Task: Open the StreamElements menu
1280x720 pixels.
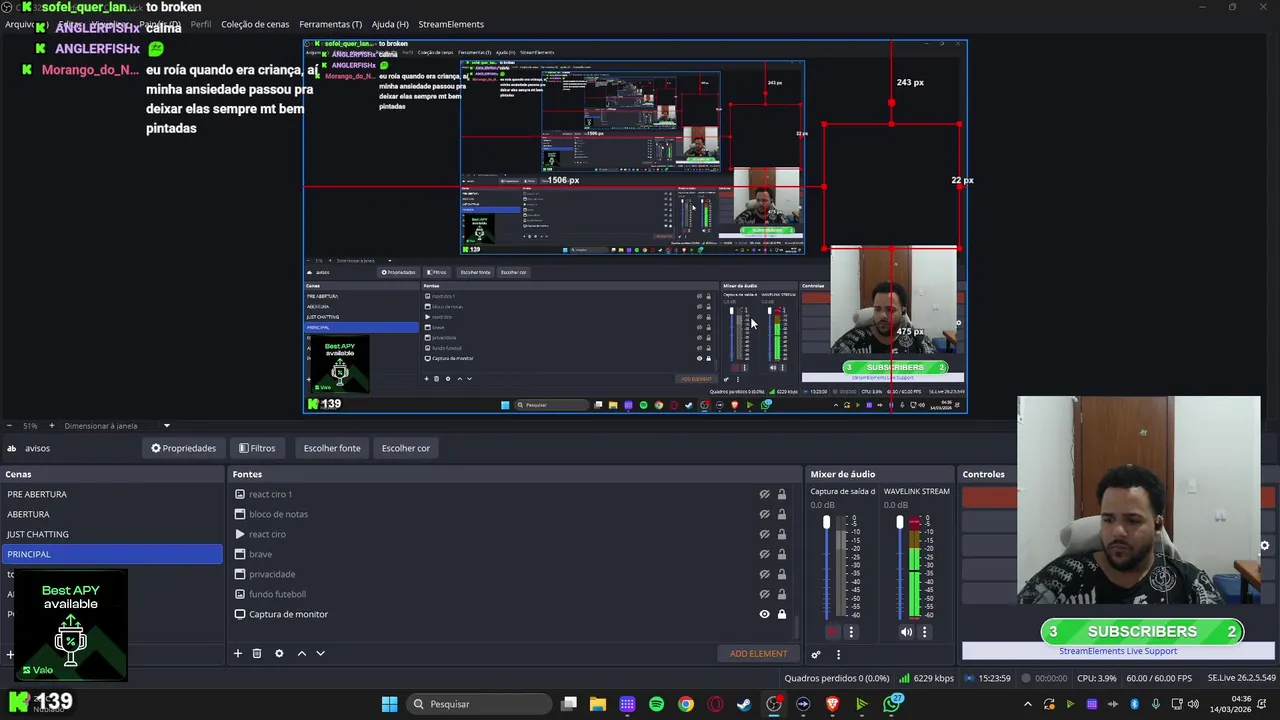Action: click(x=451, y=24)
